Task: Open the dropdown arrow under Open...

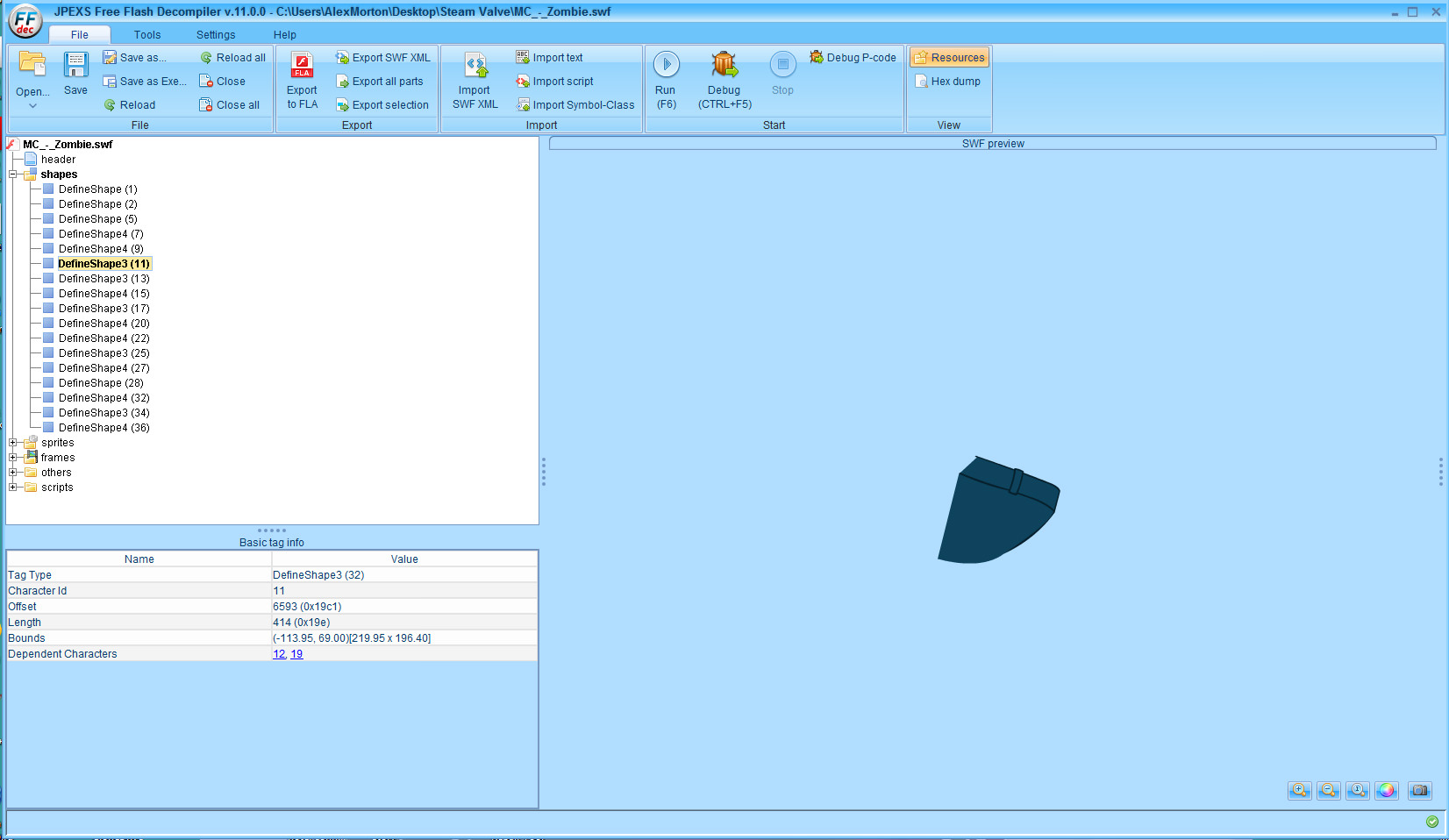Action: click(32, 106)
